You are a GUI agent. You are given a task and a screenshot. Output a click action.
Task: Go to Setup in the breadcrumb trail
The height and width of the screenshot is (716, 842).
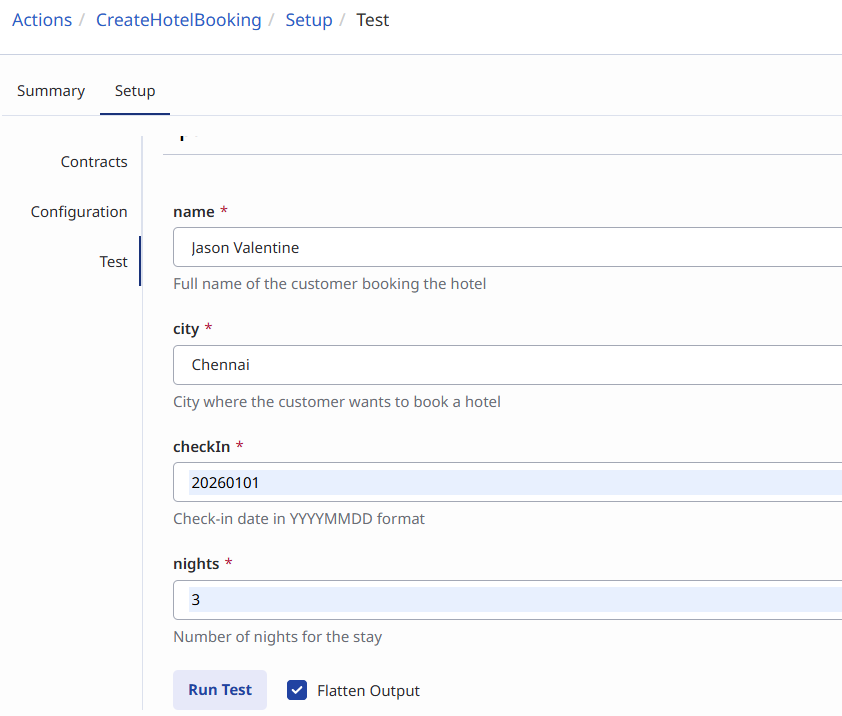tap(308, 20)
